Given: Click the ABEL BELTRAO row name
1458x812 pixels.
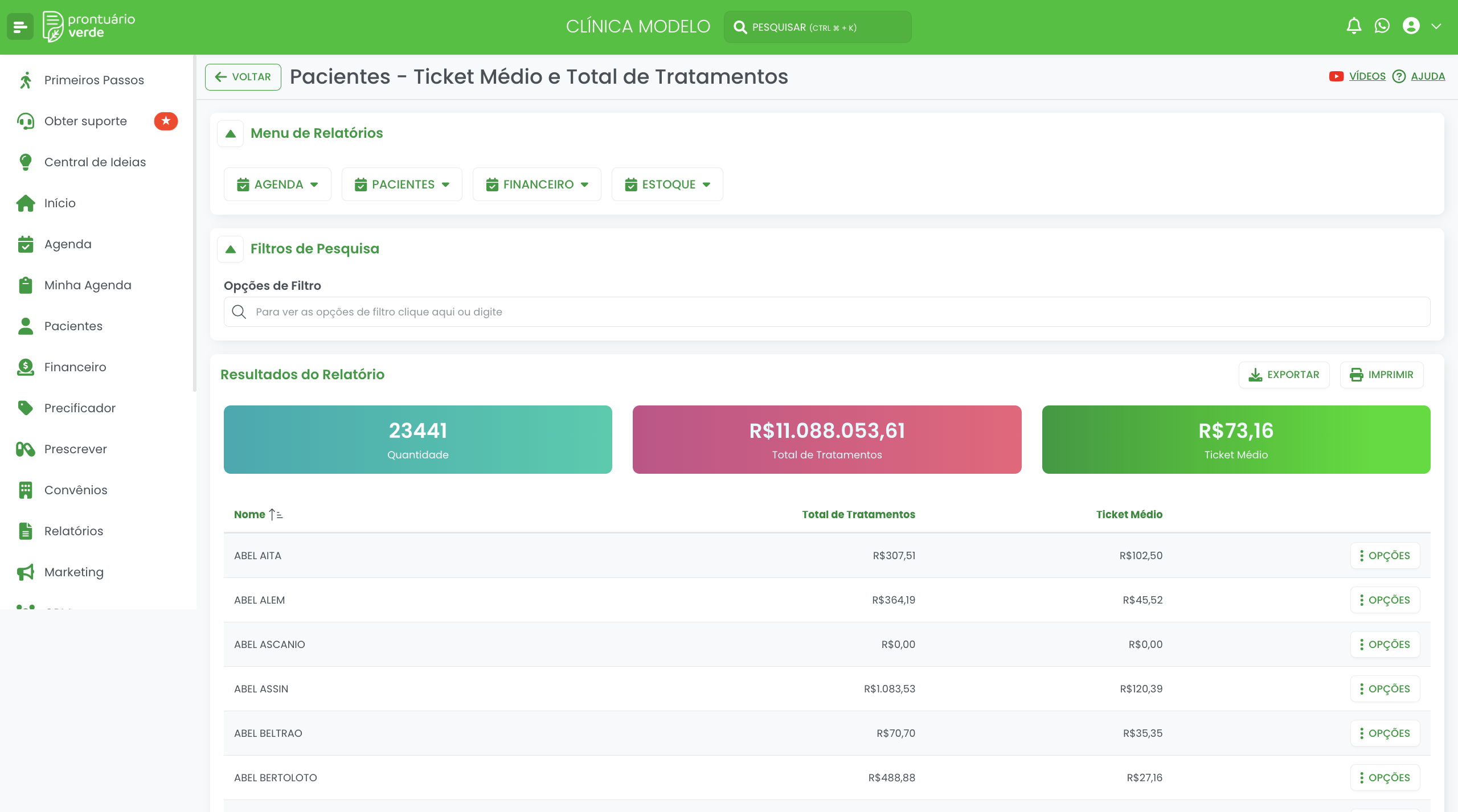Looking at the screenshot, I should [268, 733].
